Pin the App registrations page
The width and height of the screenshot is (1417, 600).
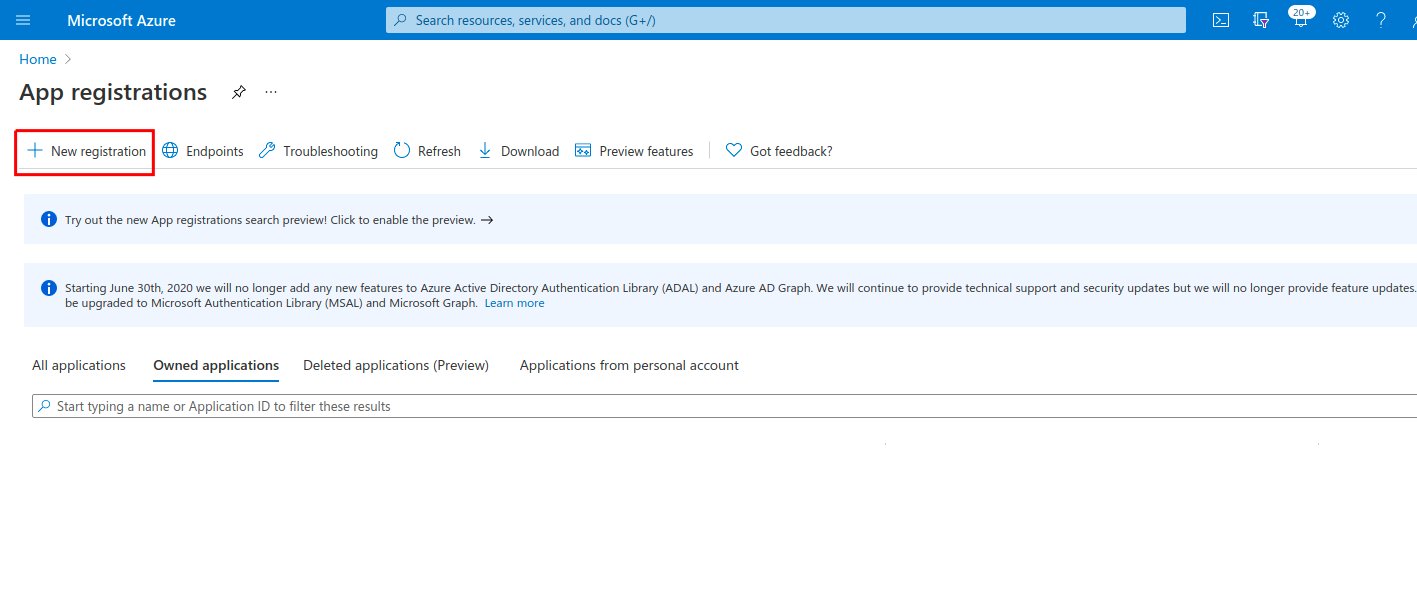(x=238, y=92)
